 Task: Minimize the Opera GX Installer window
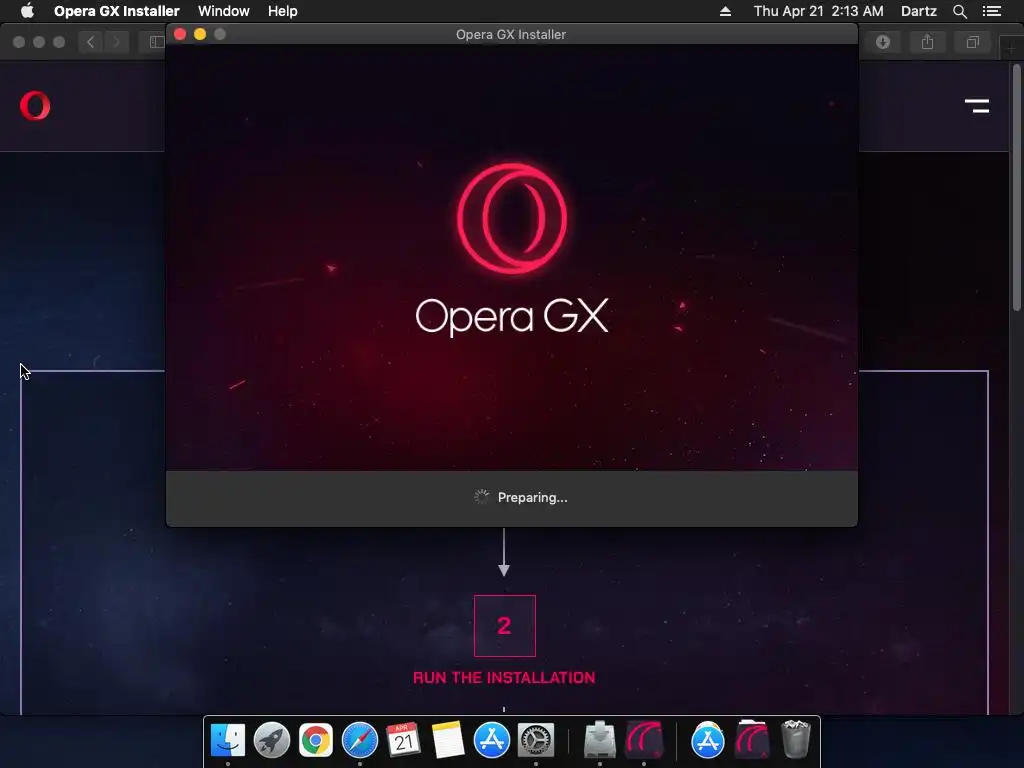tap(200, 34)
